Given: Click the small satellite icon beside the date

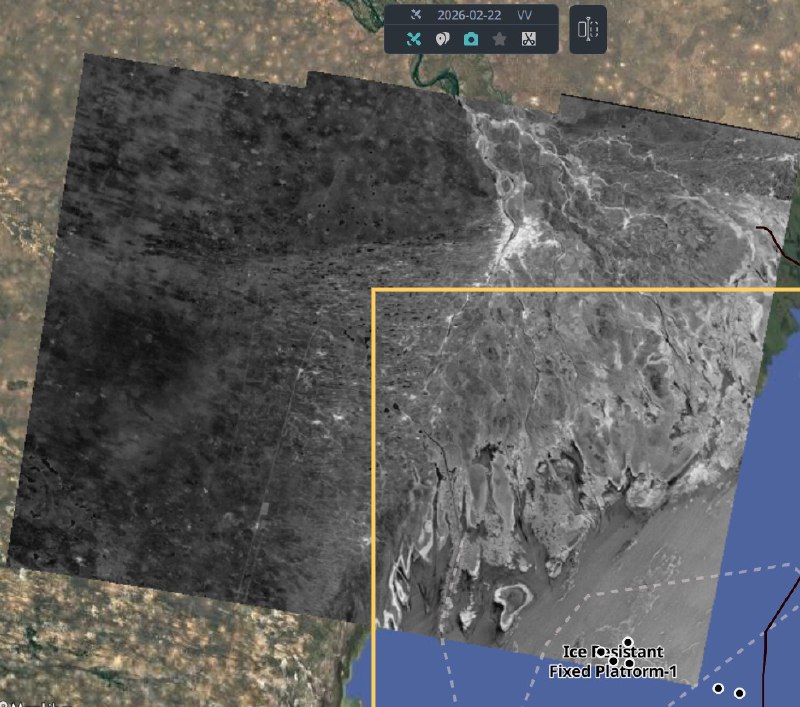Looking at the screenshot, I should pos(416,15).
